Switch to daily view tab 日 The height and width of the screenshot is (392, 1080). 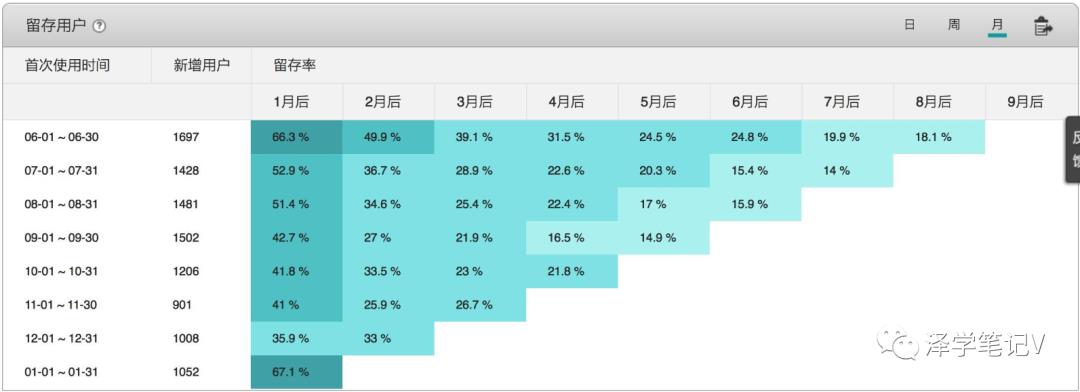(x=910, y=25)
